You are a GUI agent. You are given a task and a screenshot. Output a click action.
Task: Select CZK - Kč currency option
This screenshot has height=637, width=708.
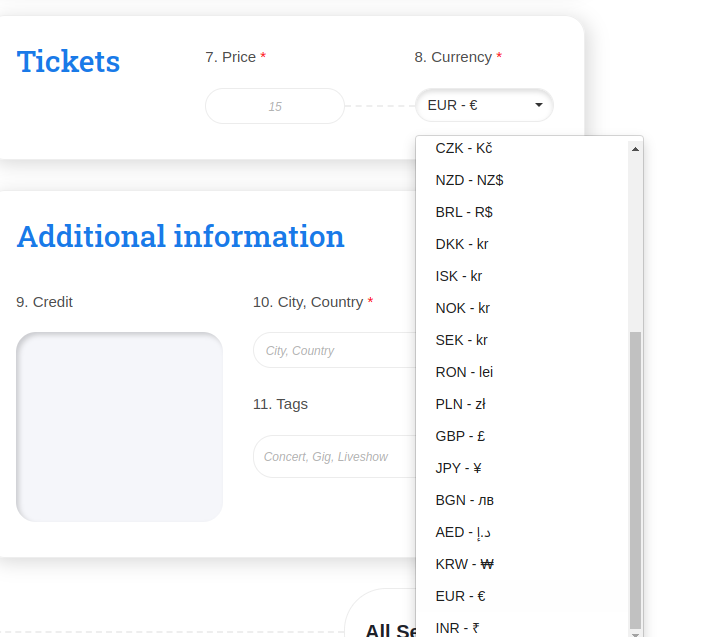pyautogui.click(x=464, y=148)
